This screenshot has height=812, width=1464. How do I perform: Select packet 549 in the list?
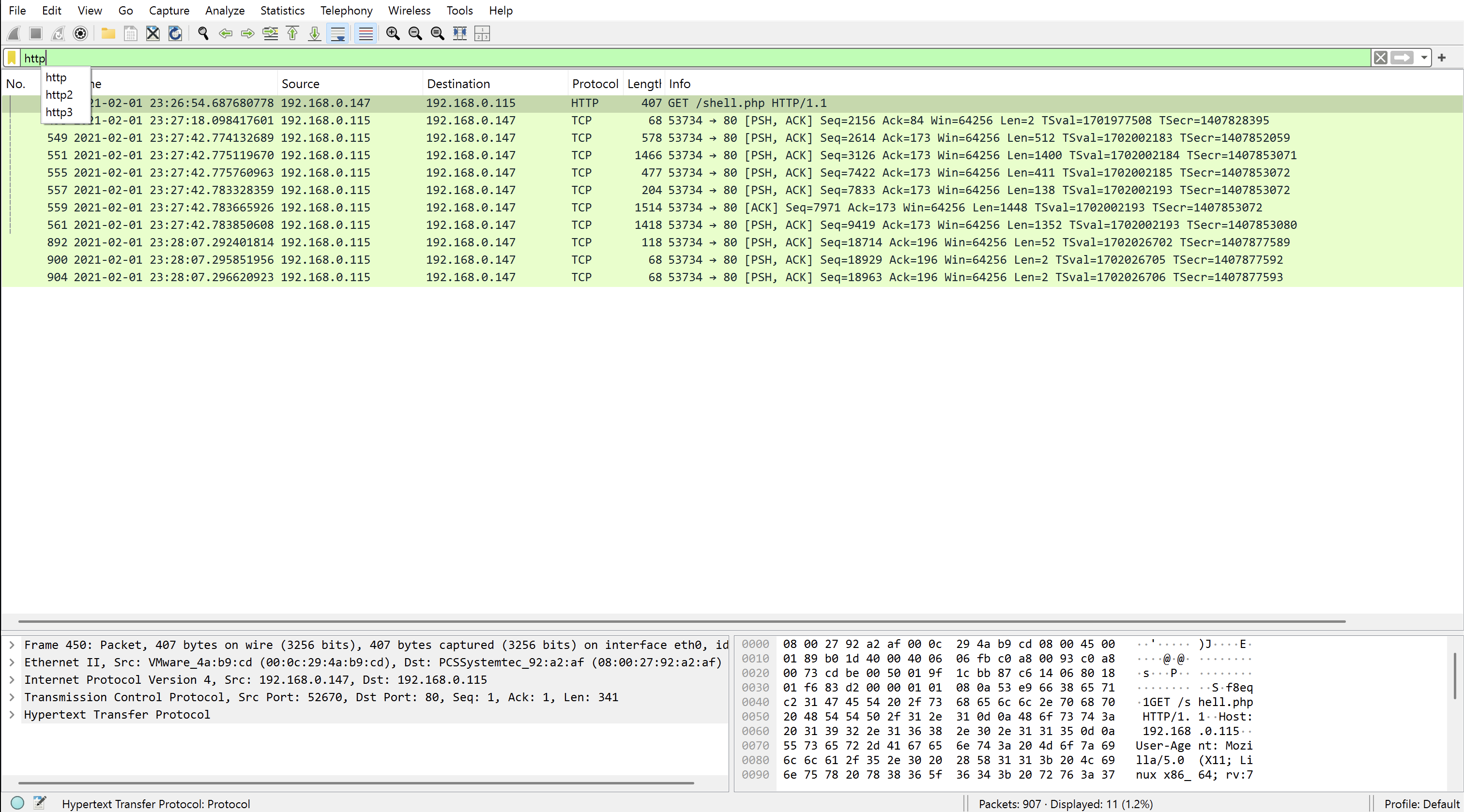click(732, 137)
